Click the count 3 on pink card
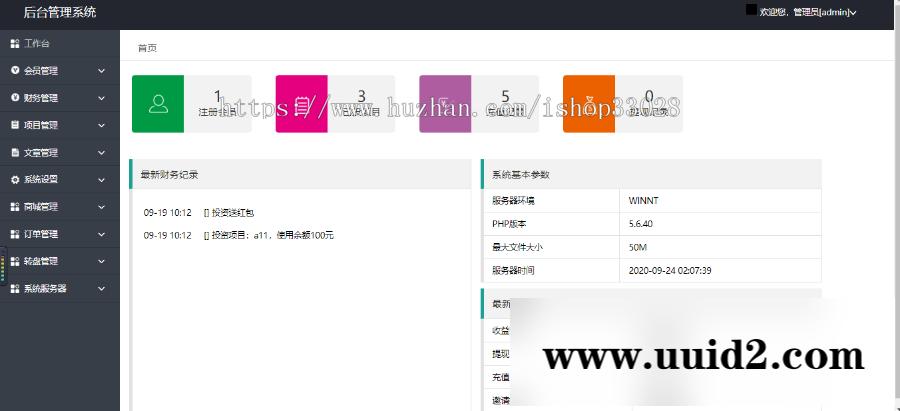 pos(362,96)
